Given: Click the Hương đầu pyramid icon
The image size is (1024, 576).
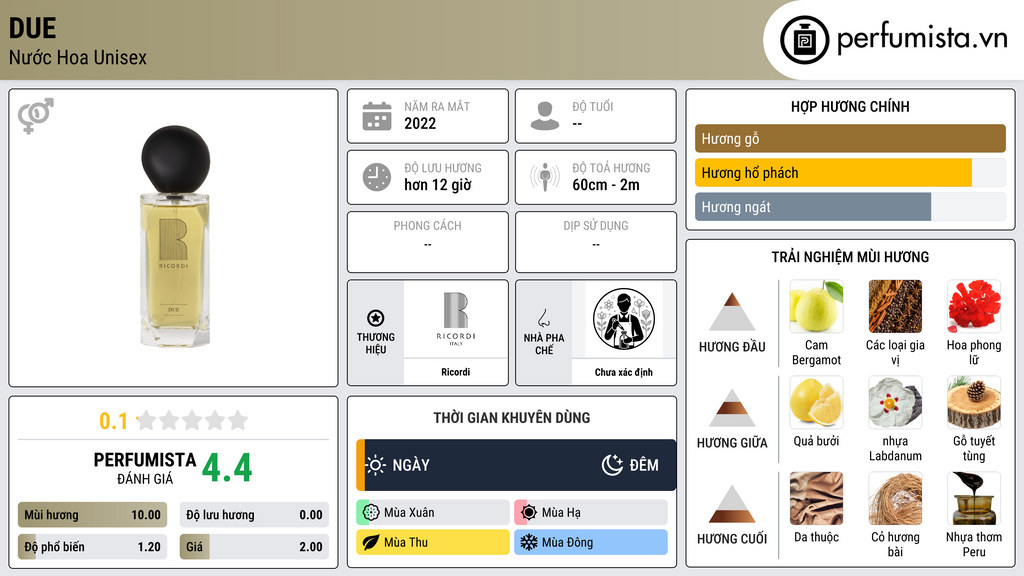Looking at the screenshot, I should [x=732, y=312].
